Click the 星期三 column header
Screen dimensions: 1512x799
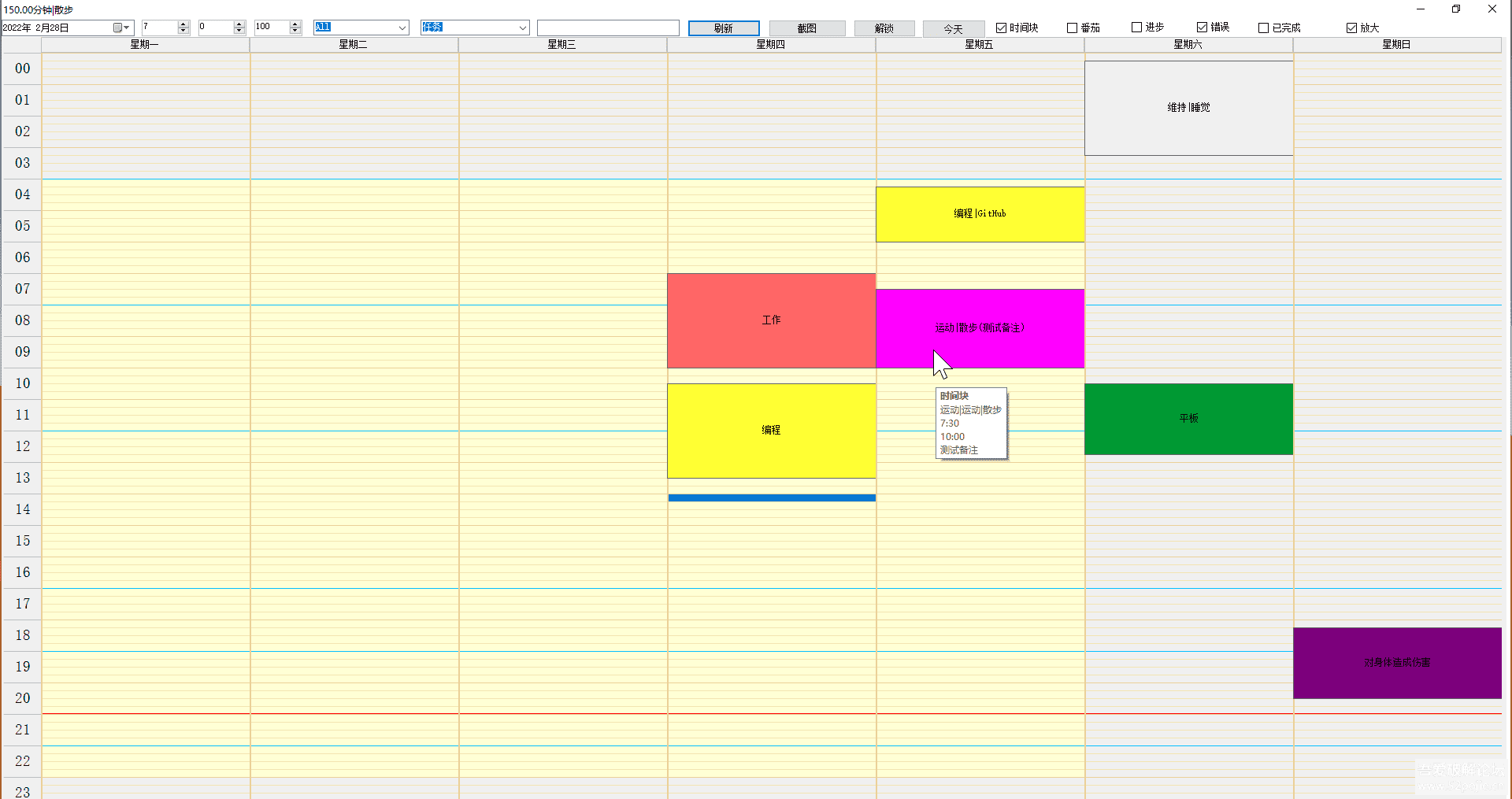pos(562,45)
